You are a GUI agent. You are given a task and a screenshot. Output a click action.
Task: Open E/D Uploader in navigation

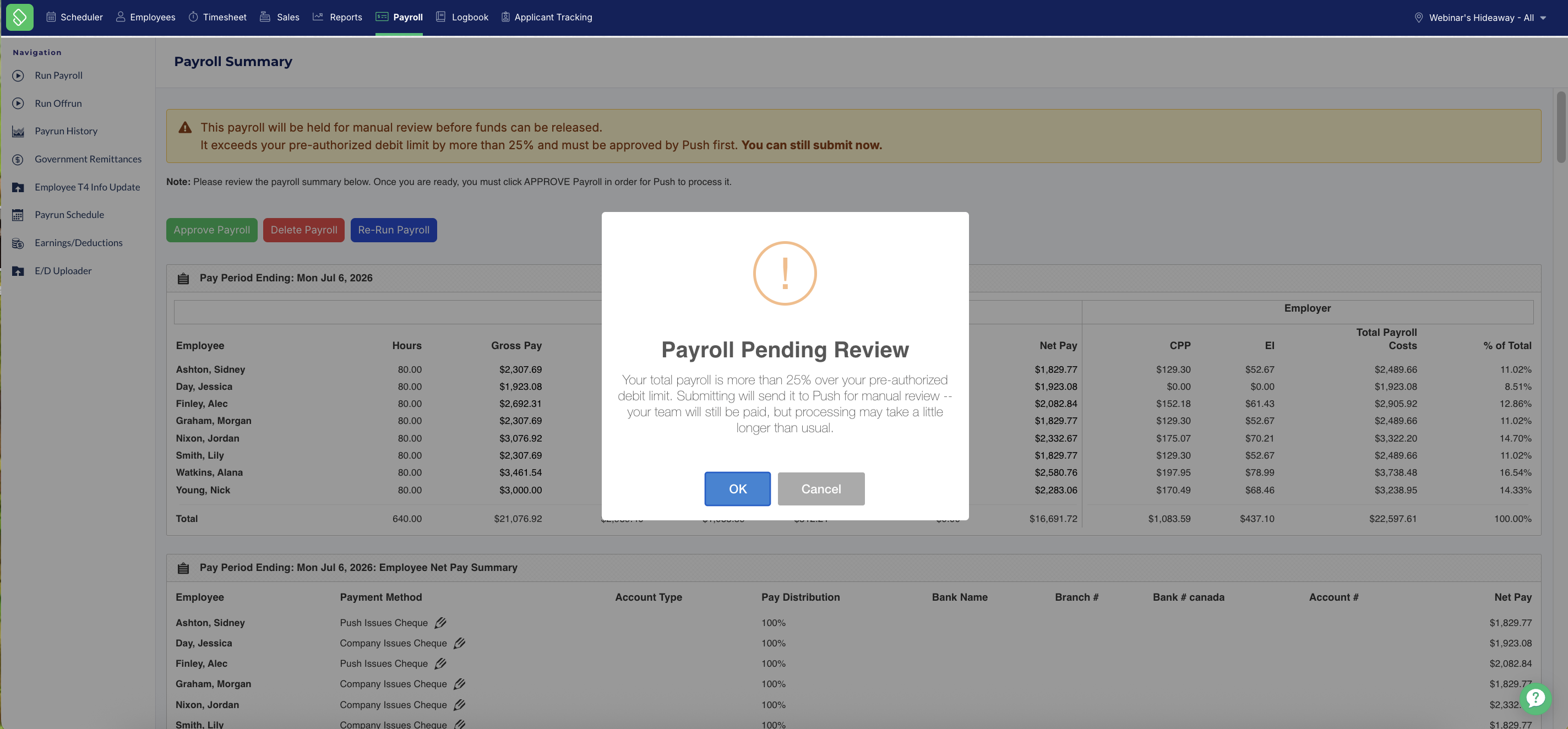63,271
